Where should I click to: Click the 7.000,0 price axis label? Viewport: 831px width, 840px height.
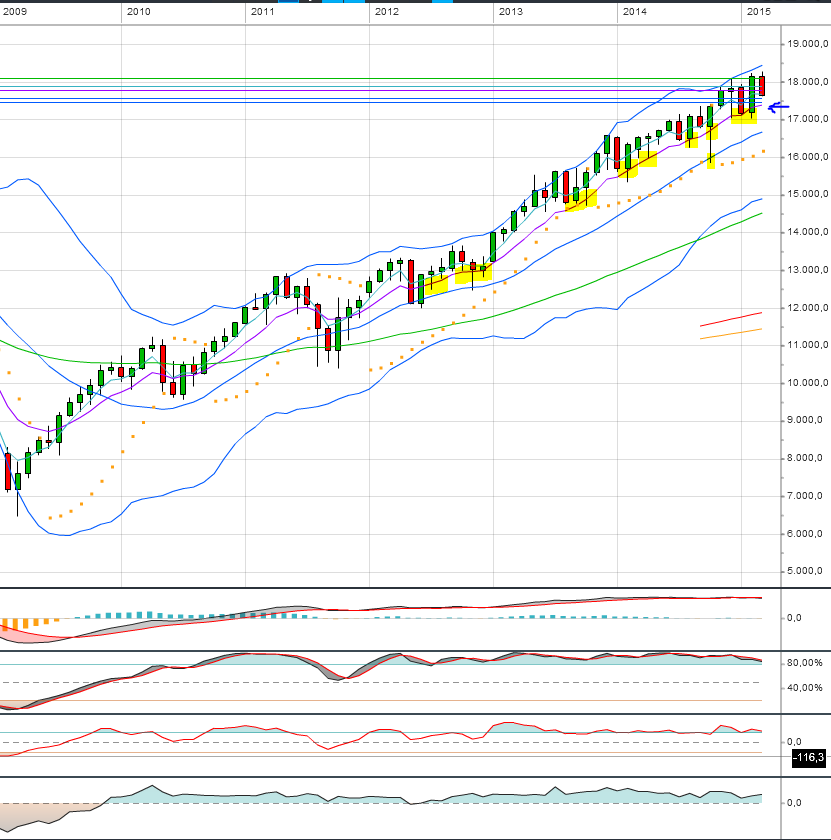[805, 496]
